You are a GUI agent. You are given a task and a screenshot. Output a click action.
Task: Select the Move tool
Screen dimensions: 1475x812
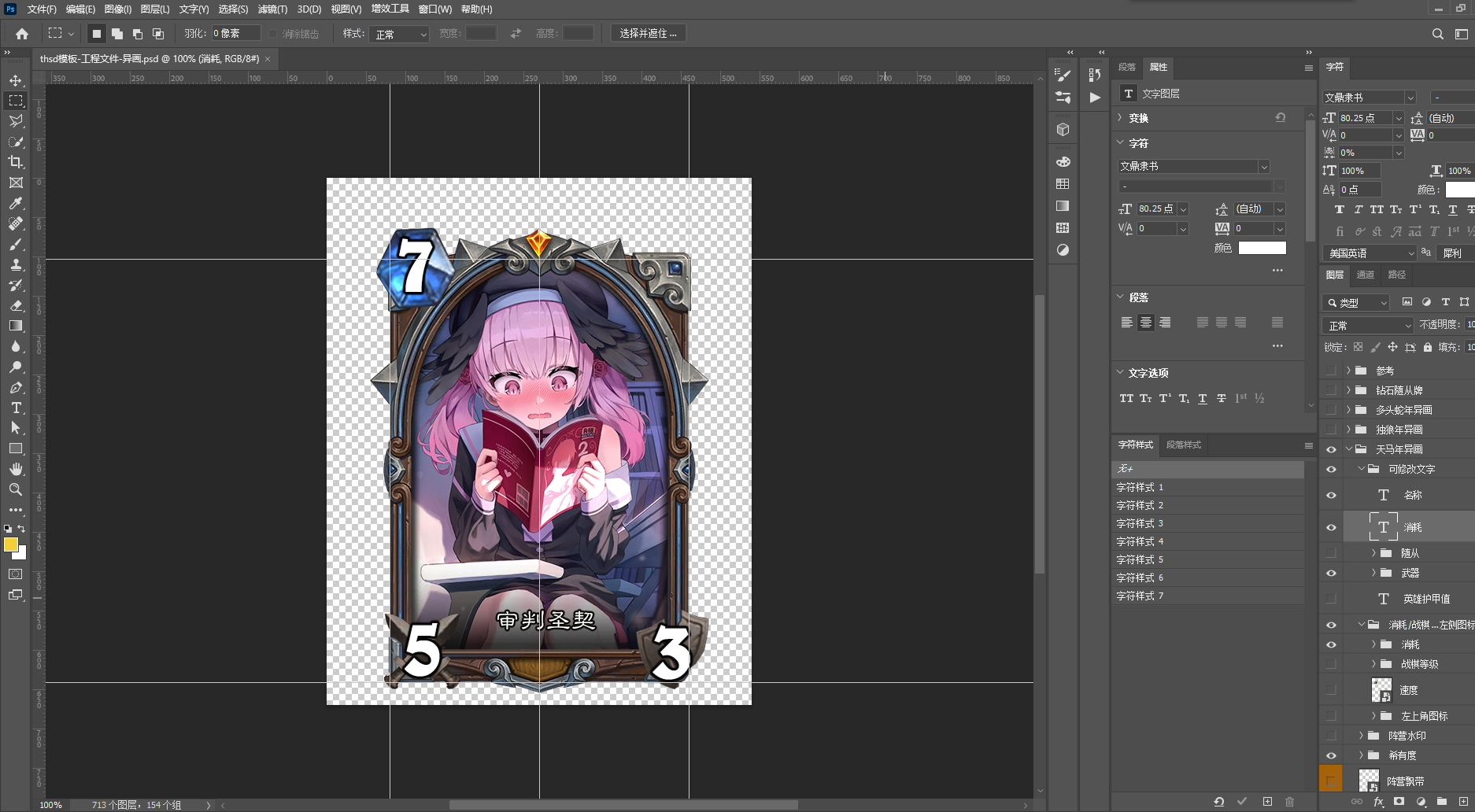(x=16, y=80)
